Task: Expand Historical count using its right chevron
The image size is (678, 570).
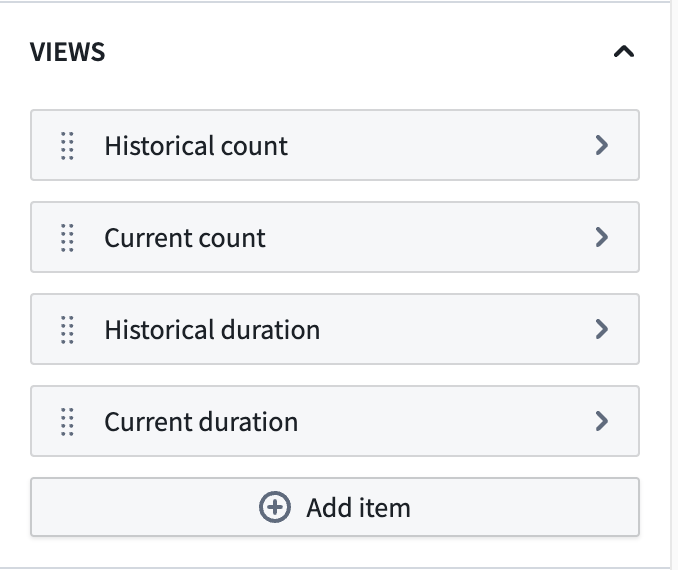Action: [601, 145]
